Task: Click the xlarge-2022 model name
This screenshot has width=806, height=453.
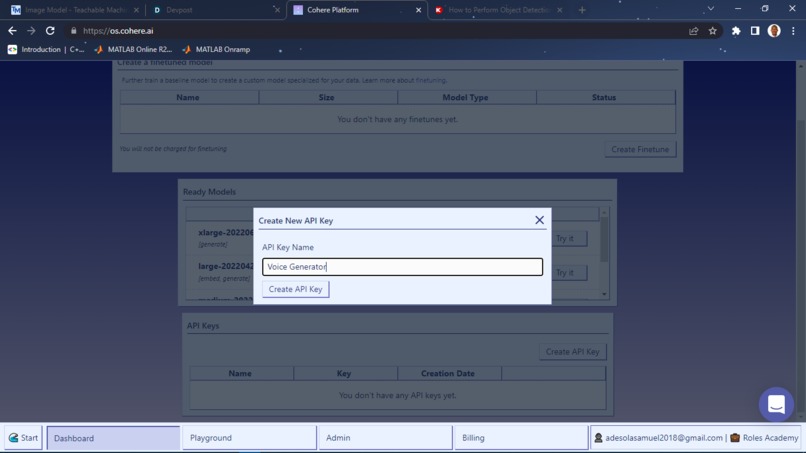Action: [x=226, y=232]
